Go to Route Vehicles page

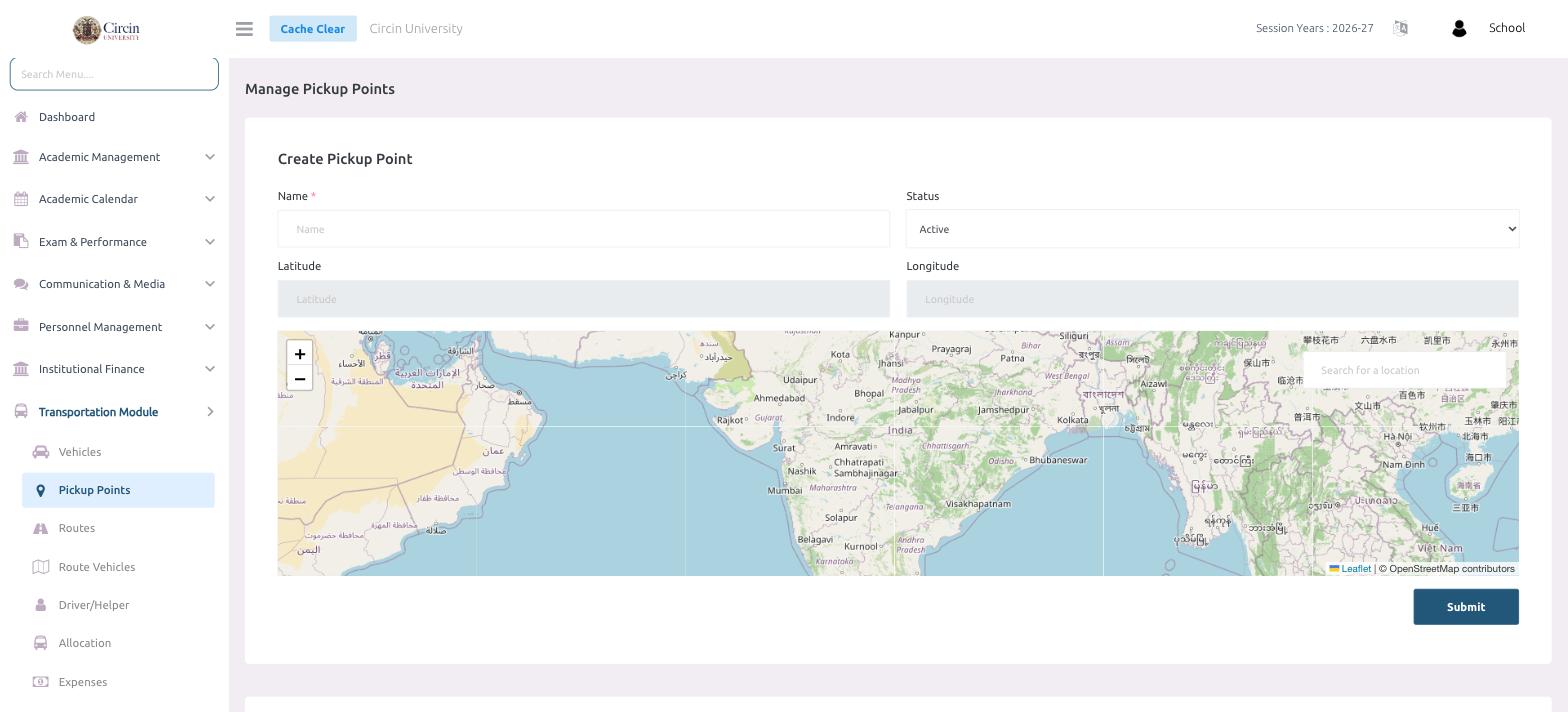pos(97,567)
